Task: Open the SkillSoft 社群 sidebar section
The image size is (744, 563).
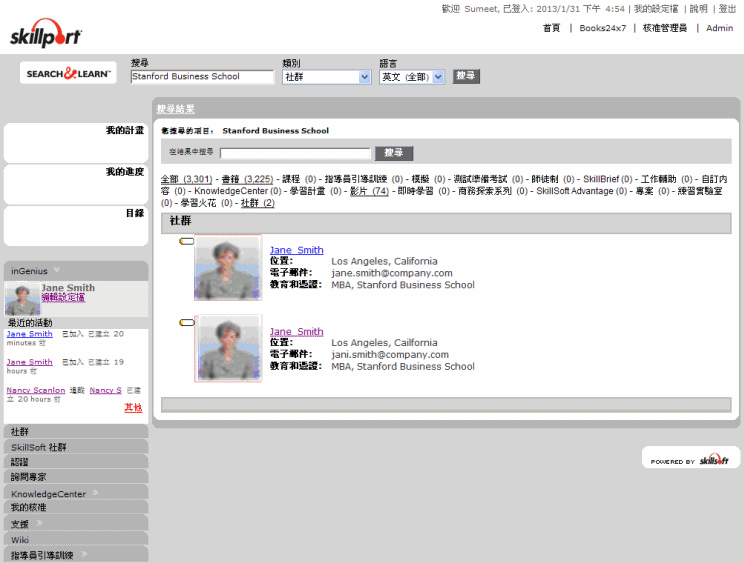Action: [76, 447]
